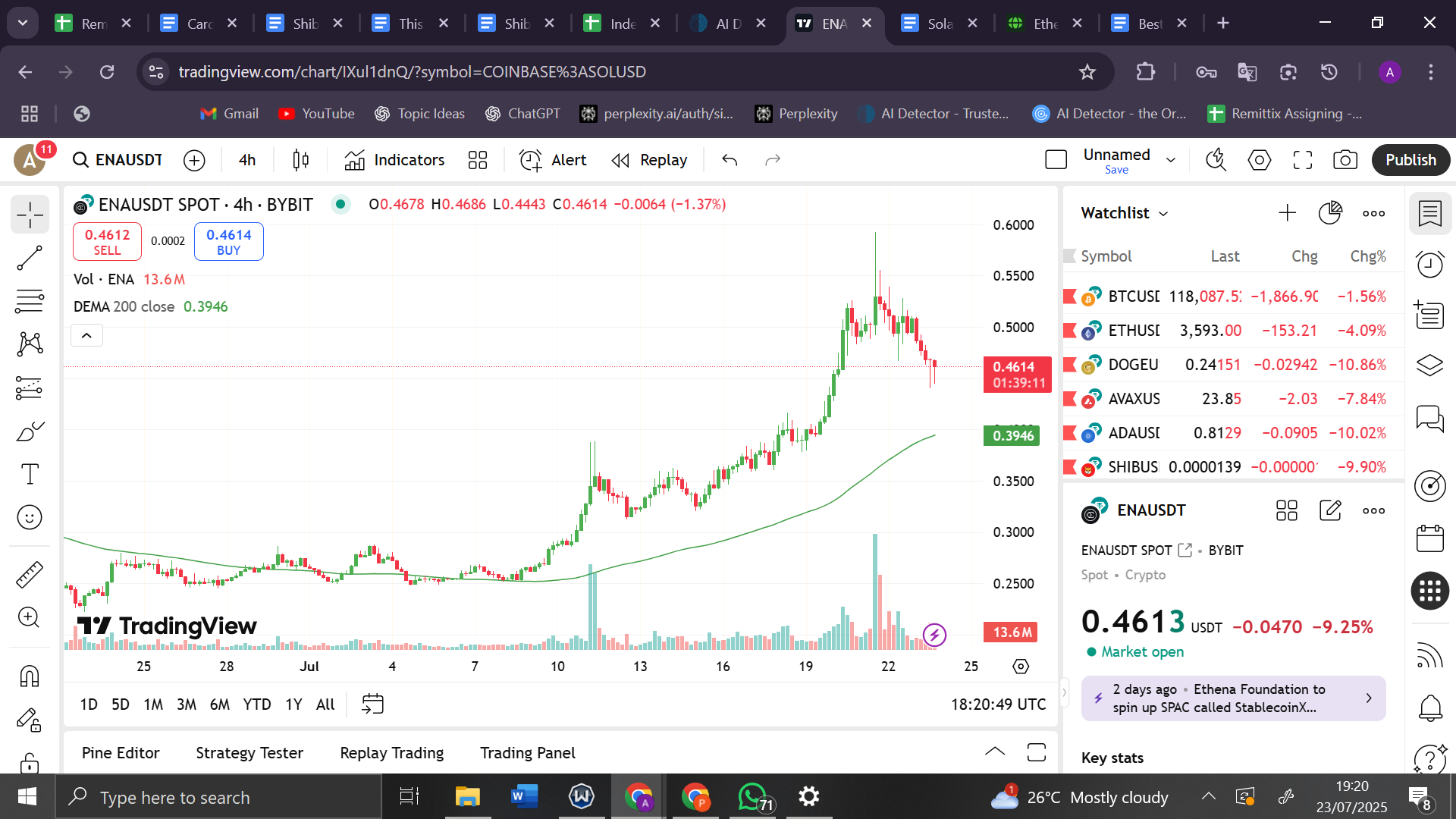Open the notifications bell icon

[1430, 708]
